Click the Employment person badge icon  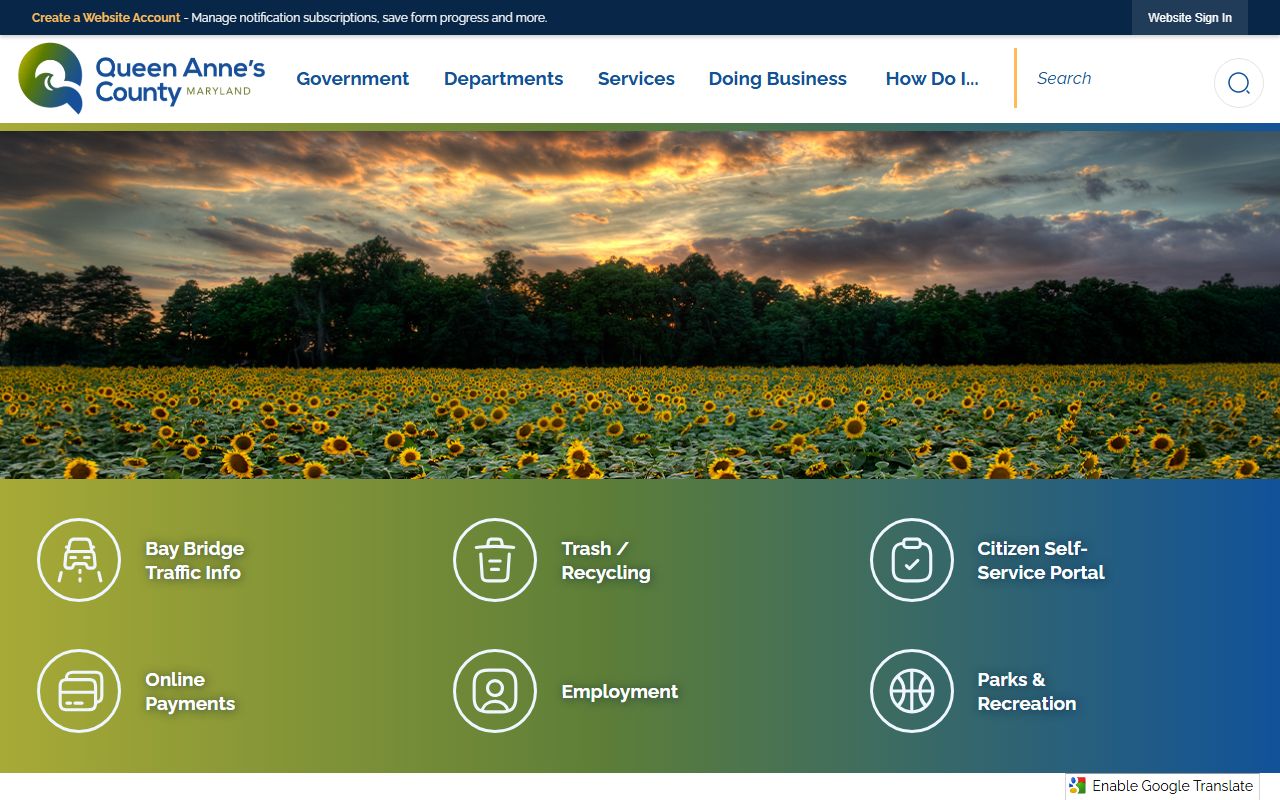[x=495, y=691]
